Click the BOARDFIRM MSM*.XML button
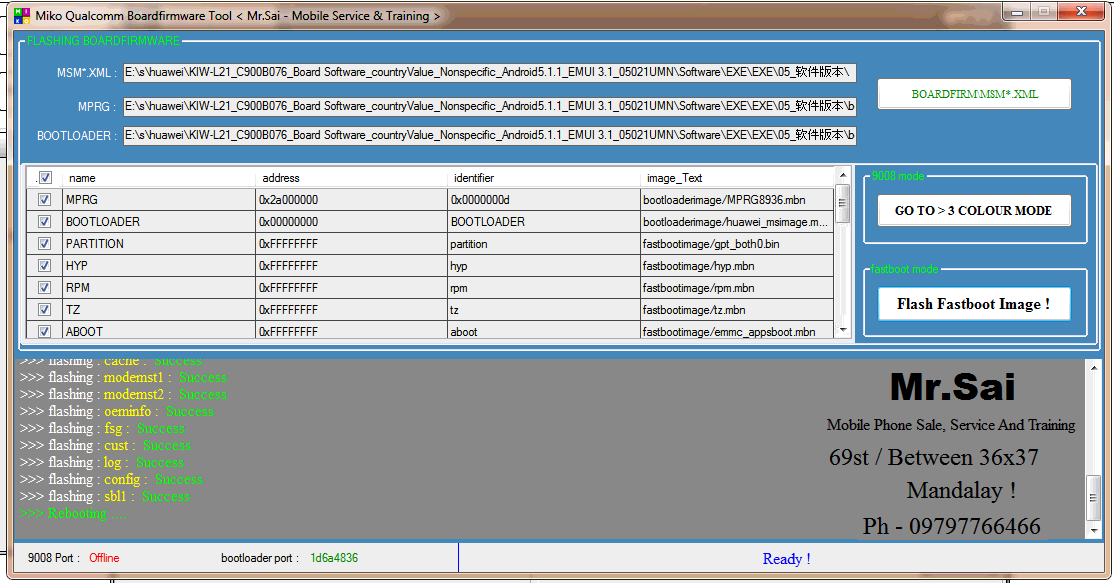 [x=974, y=94]
